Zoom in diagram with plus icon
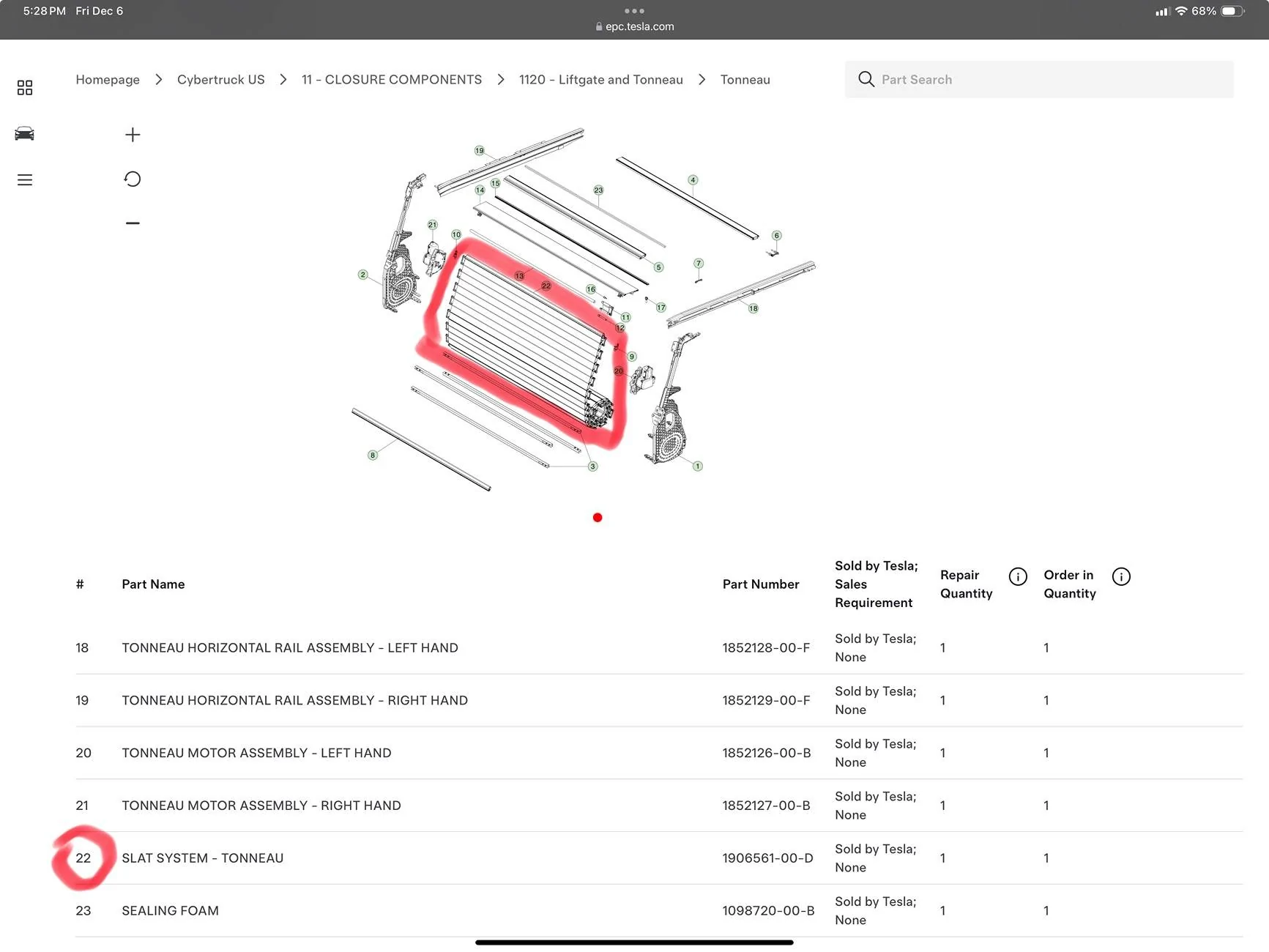The height and width of the screenshot is (952, 1269). pos(133,135)
